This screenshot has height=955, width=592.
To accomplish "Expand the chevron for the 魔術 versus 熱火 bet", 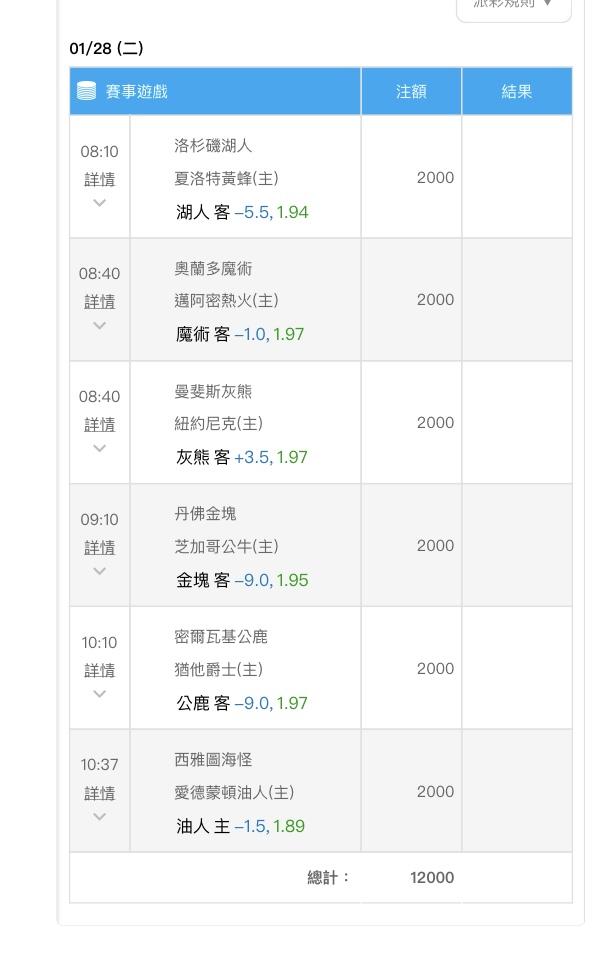I will (x=99, y=325).
